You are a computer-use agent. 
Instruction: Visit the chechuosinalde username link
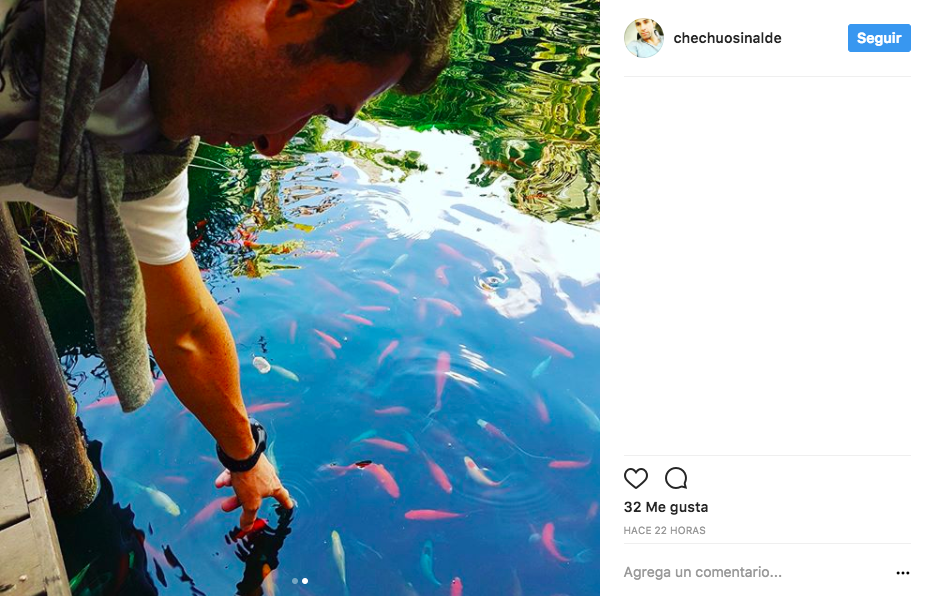[x=727, y=38]
